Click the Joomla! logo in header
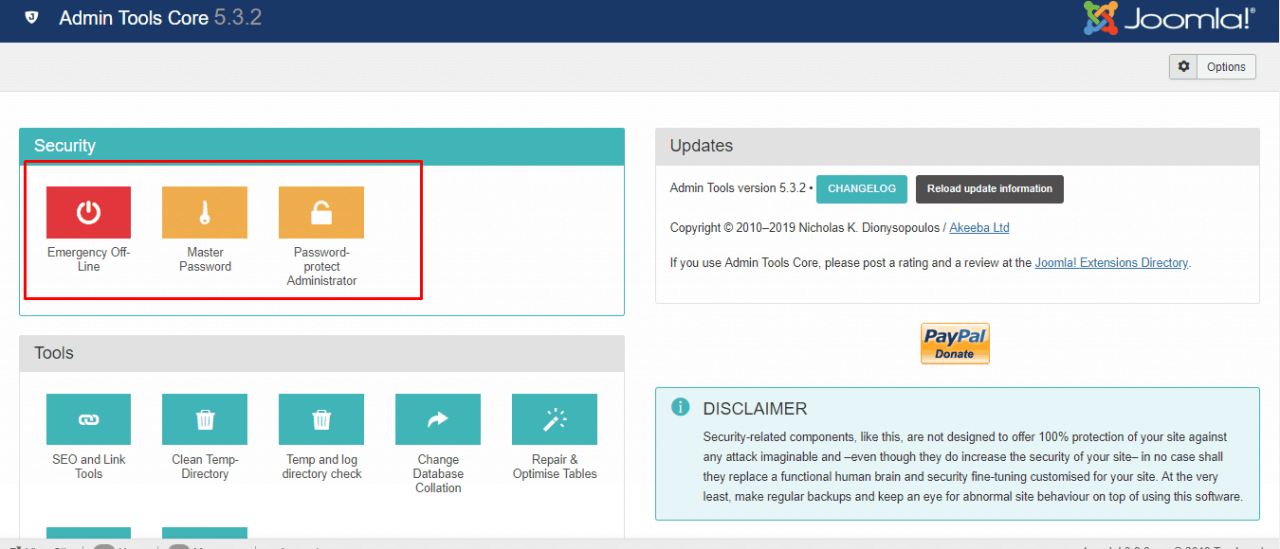The height and width of the screenshot is (549, 1280). [x=1168, y=18]
